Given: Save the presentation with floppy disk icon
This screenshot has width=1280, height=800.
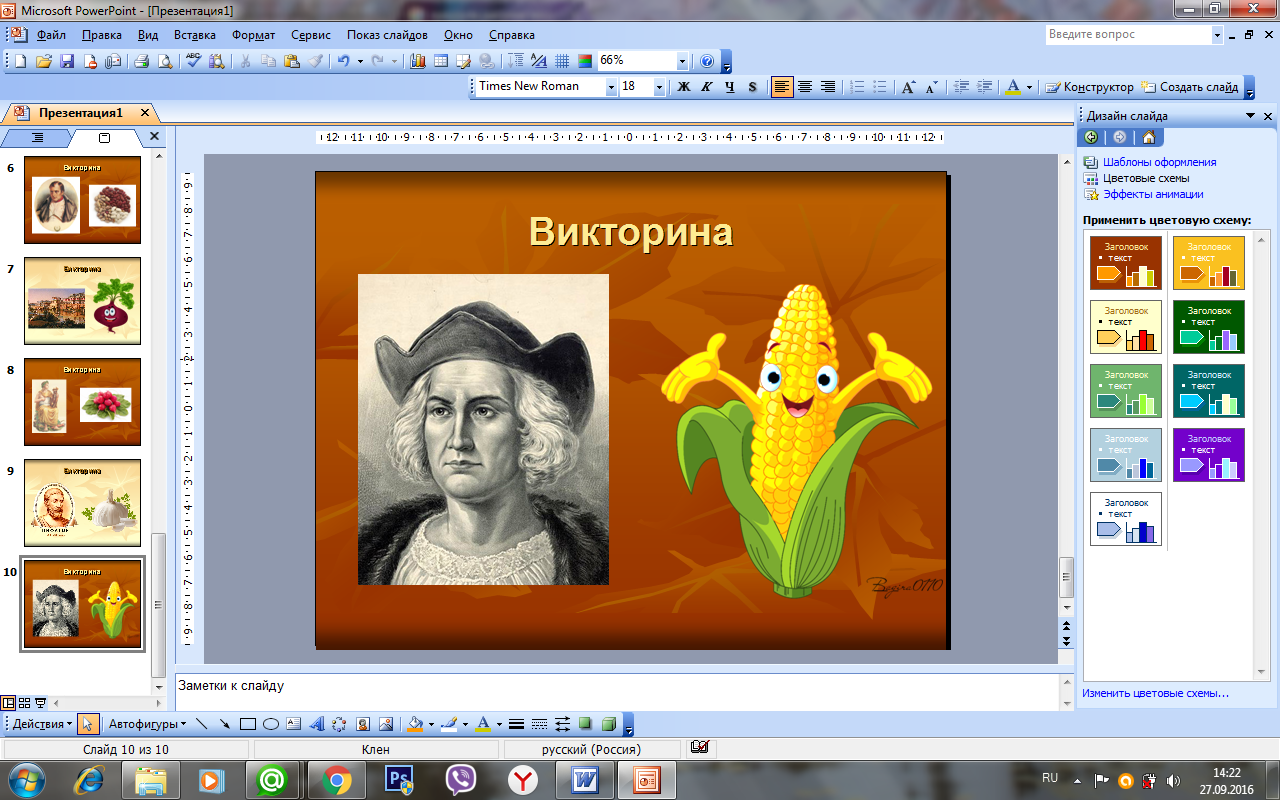Looking at the screenshot, I should (67, 61).
